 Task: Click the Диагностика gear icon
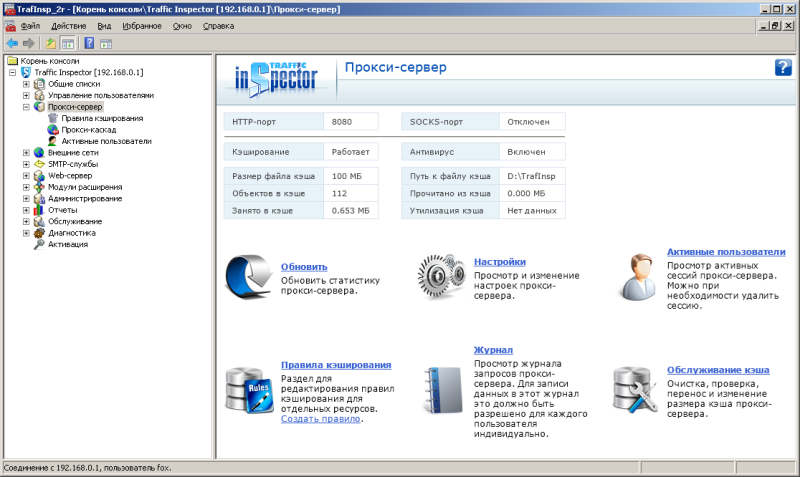click(x=39, y=233)
